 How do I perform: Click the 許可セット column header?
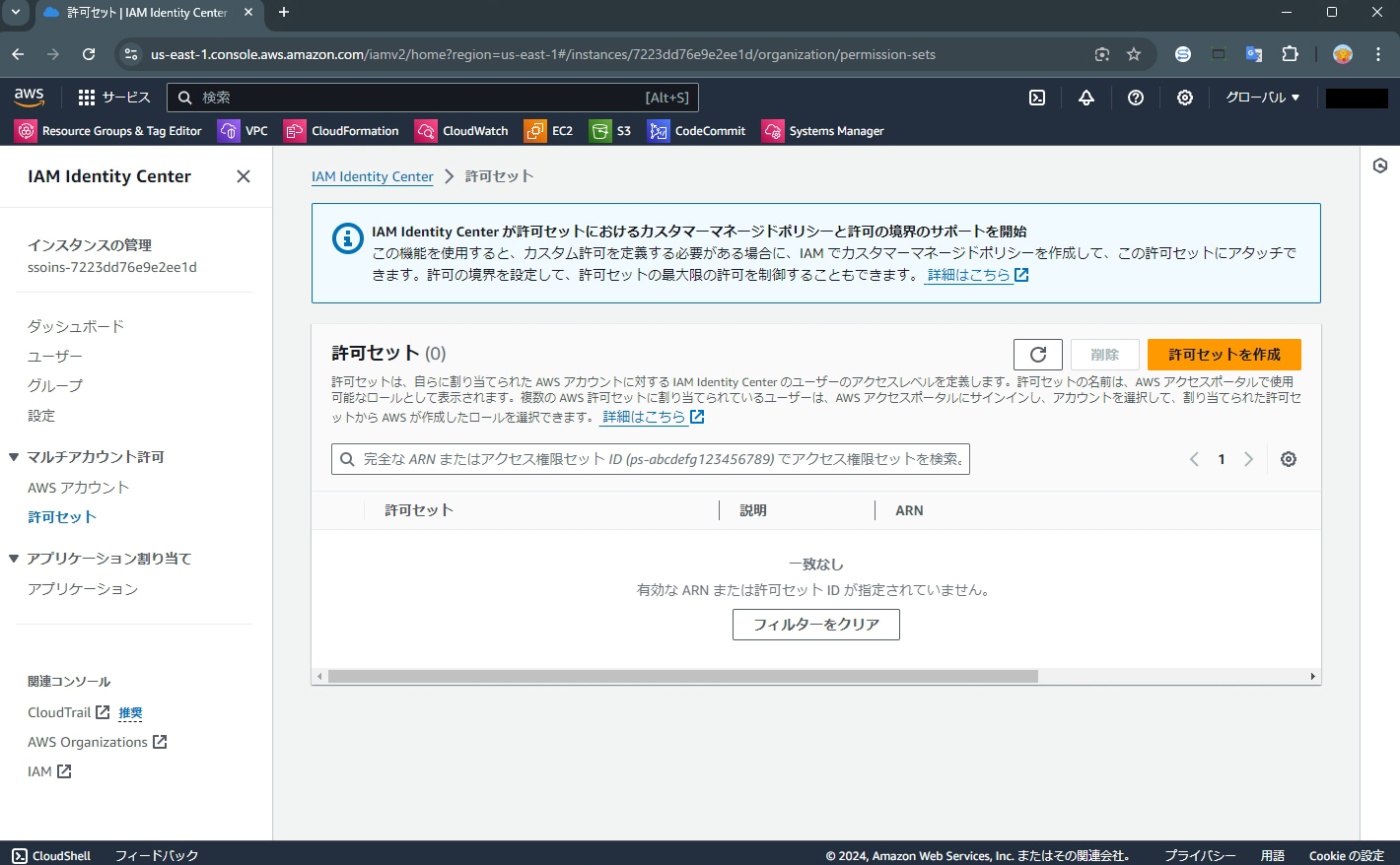coord(419,510)
